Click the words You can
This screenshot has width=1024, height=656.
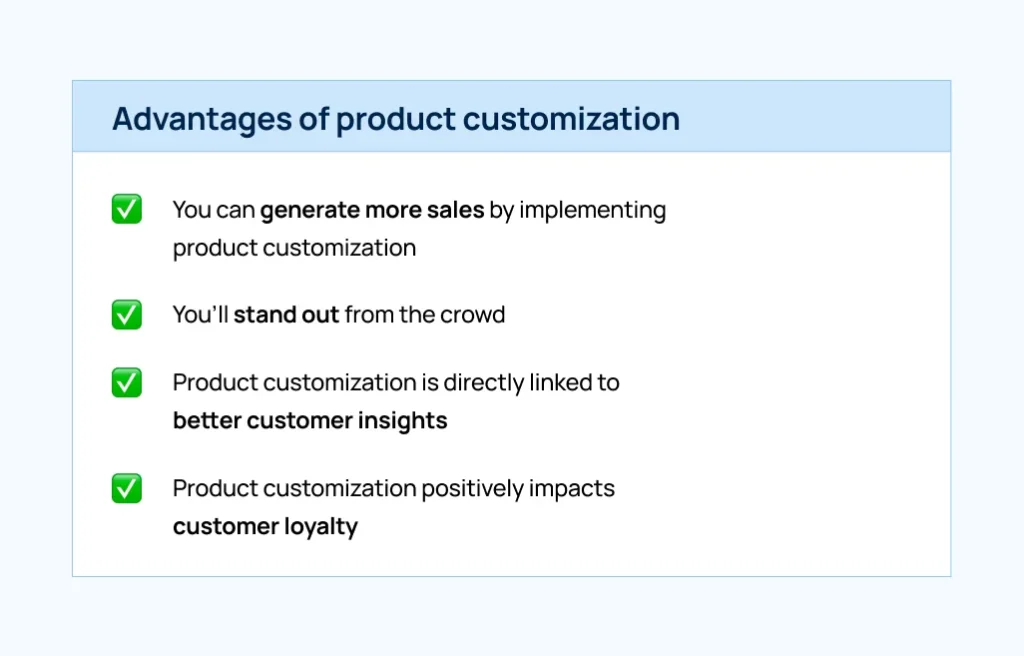point(214,210)
